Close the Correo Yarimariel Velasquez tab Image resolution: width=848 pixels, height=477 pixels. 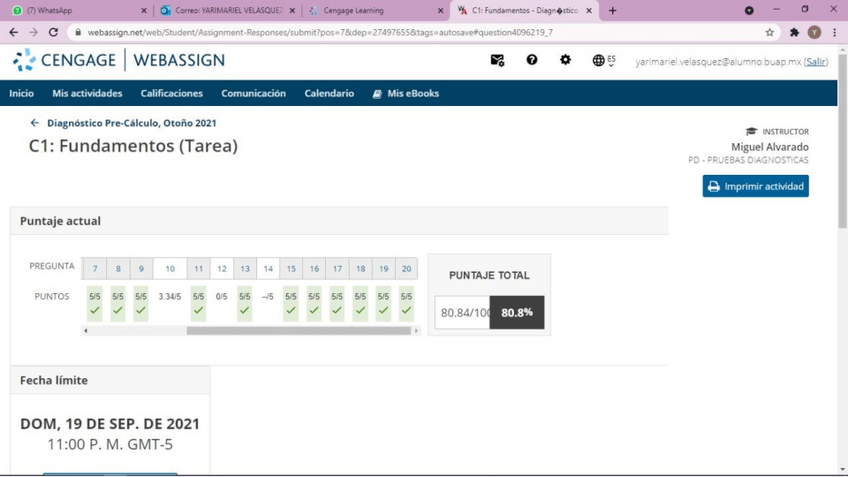click(x=292, y=10)
